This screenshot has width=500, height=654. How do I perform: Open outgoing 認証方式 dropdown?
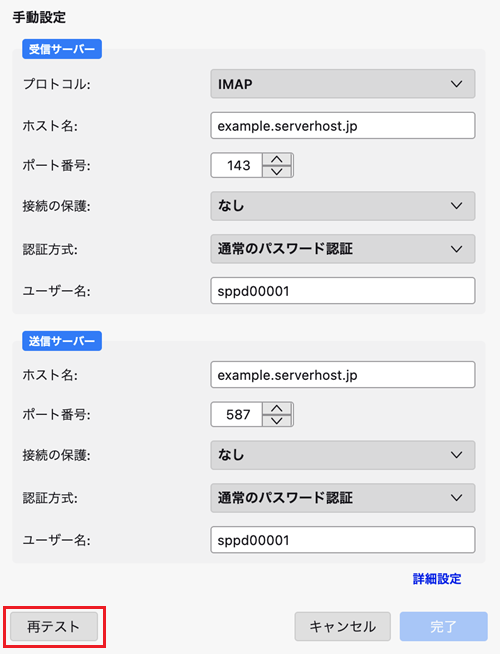[342, 498]
